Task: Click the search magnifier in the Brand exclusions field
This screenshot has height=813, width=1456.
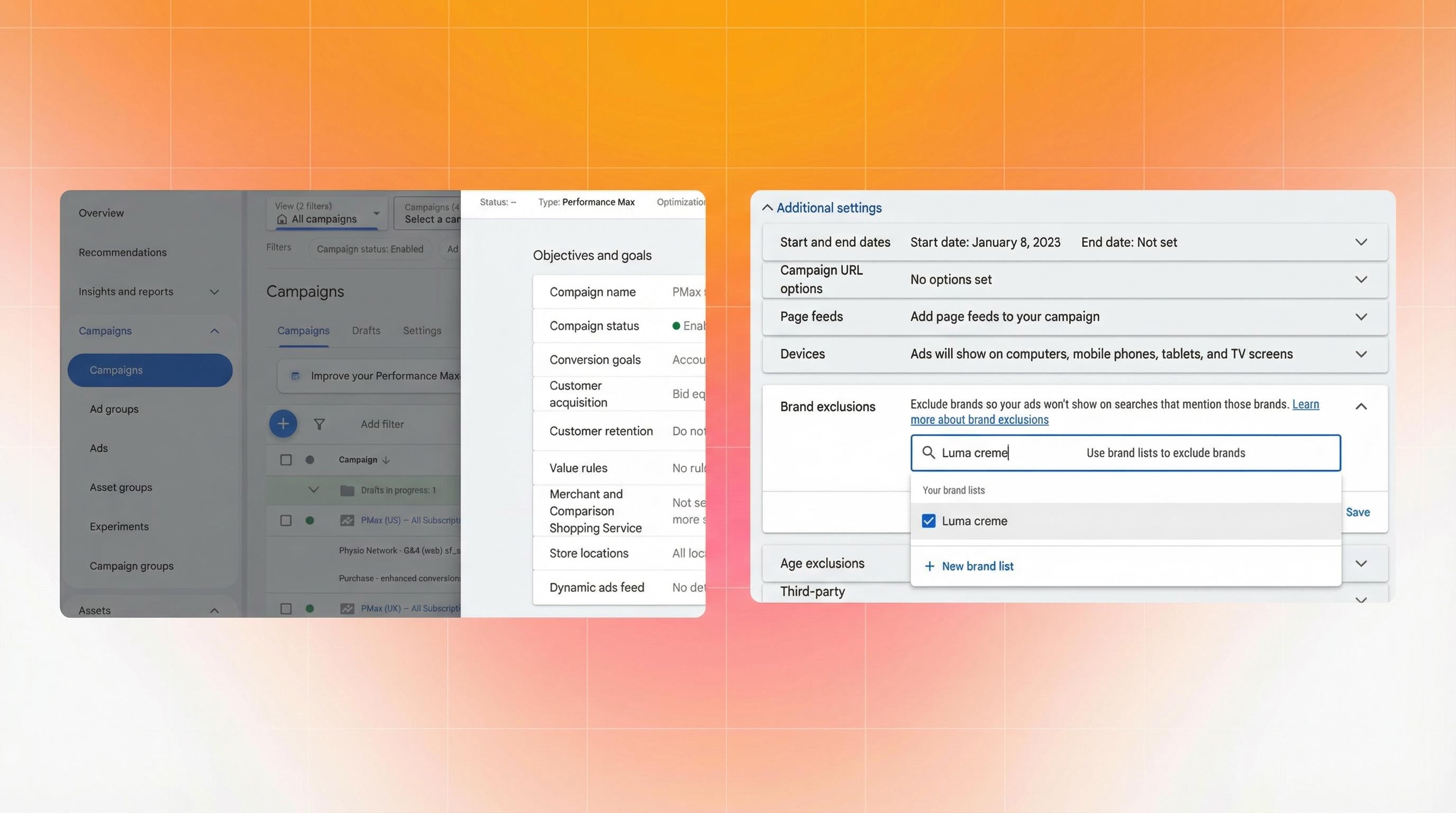Action: click(929, 453)
